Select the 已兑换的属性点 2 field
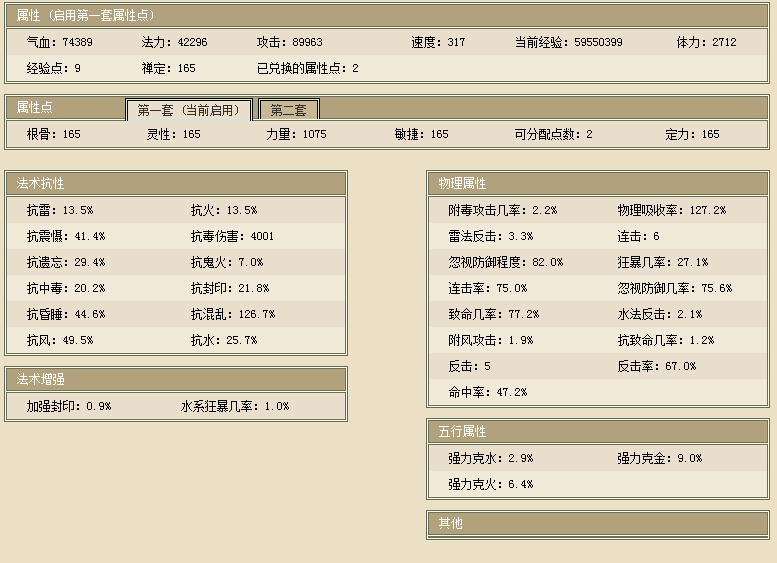Screen dimensions: 777x563 coord(307,69)
